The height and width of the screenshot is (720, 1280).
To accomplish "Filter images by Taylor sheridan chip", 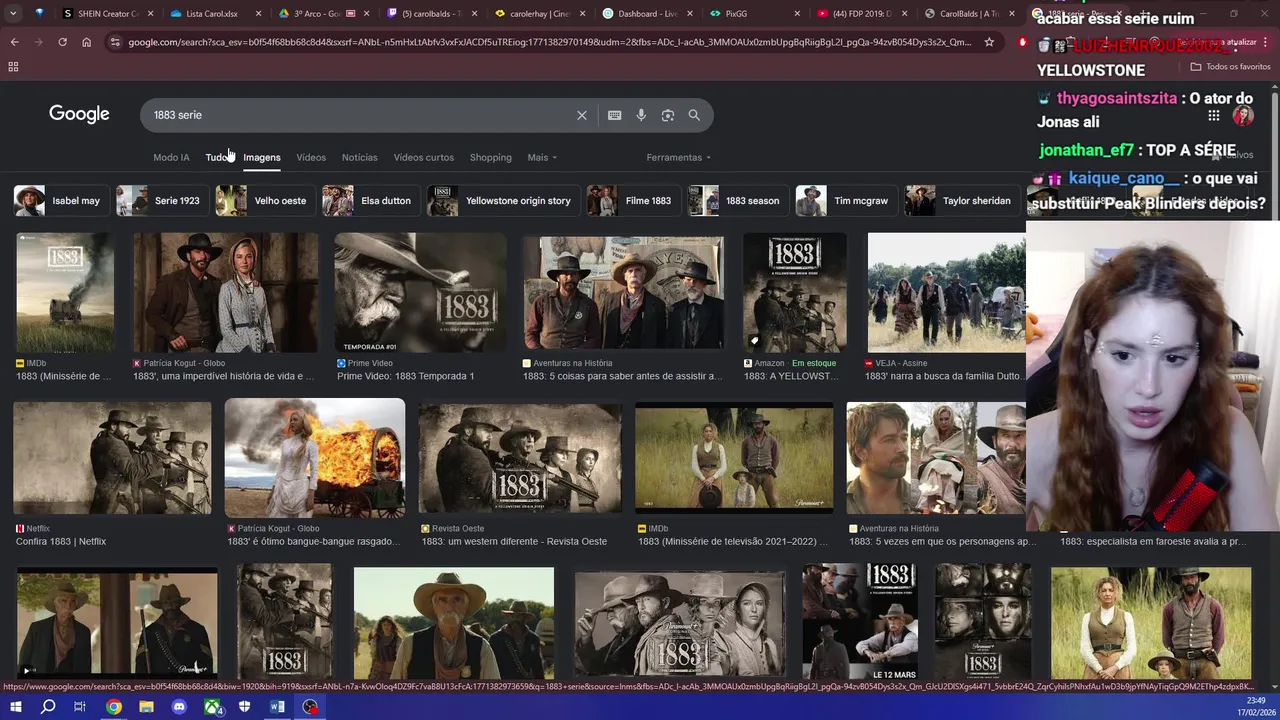I will click(960, 201).
